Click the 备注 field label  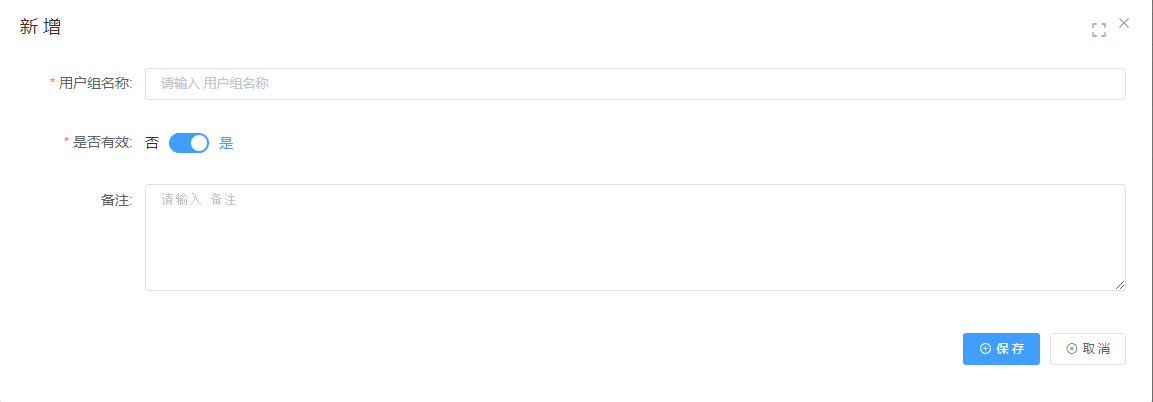[116, 201]
